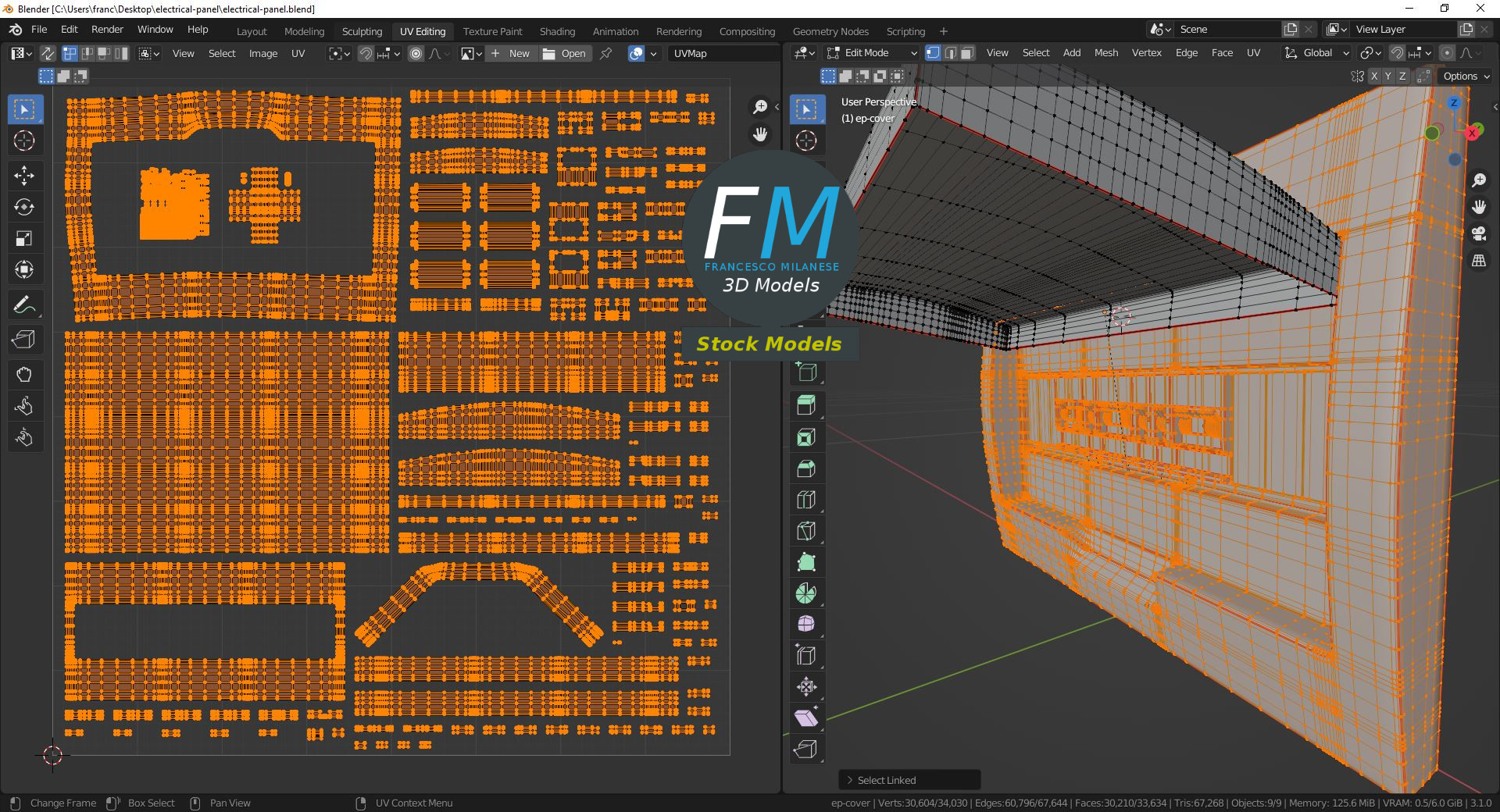Click the New image button
1500x812 pixels.
(511, 53)
